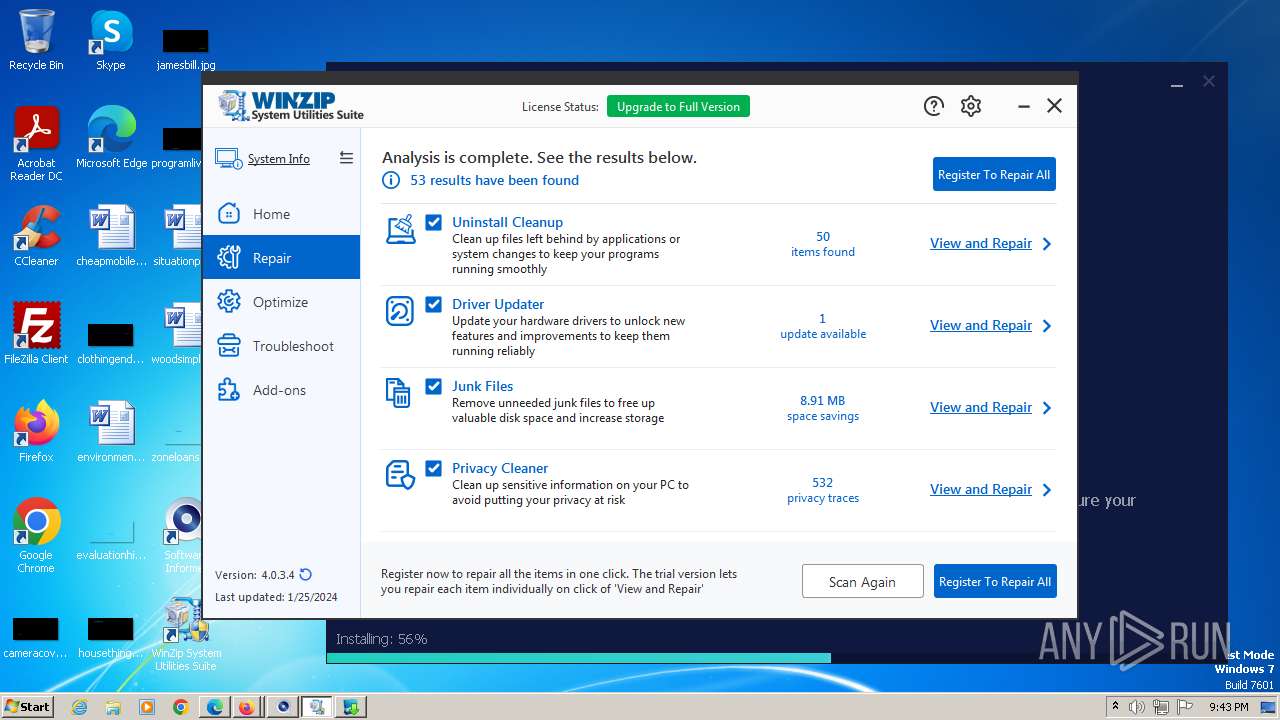View and Repair Junk Files
Image resolution: width=1280 pixels, height=720 pixels.
981,408
